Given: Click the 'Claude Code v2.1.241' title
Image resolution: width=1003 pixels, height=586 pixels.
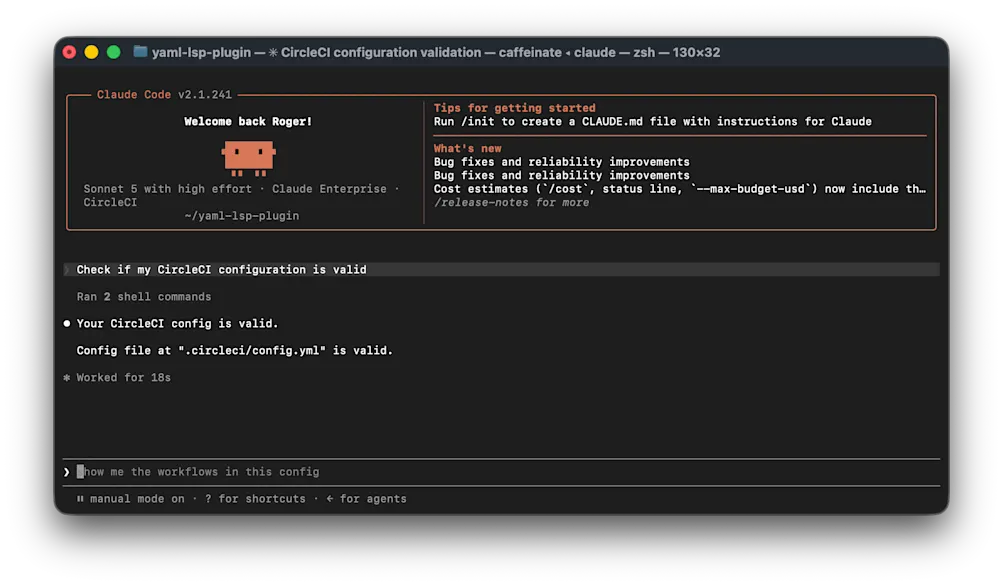Looking at the screenshot, I should [x=164, y=95].
